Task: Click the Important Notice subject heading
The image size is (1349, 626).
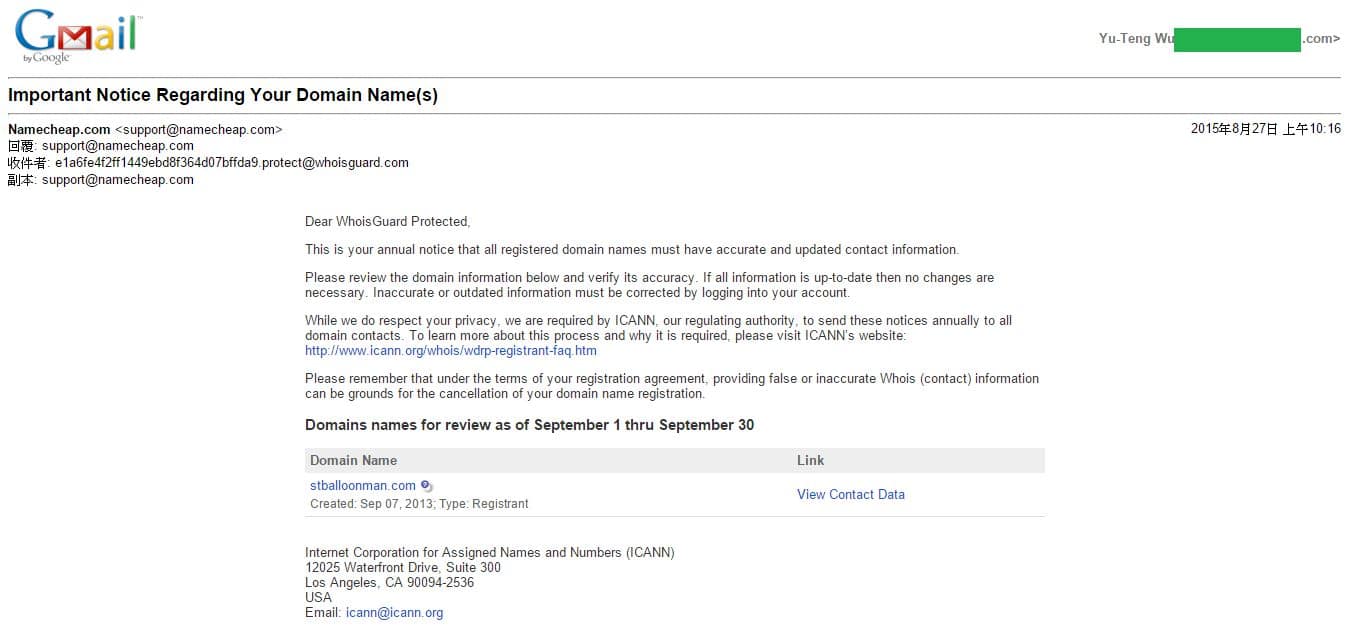Action: click(x=223, y=96)
